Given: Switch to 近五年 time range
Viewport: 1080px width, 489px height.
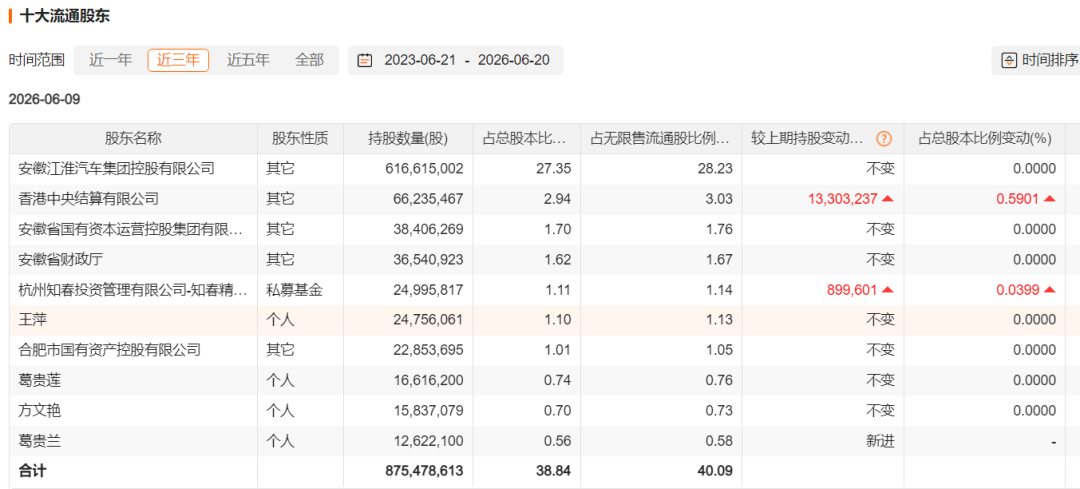Looking at the screenshot, I should coord(248,60).
